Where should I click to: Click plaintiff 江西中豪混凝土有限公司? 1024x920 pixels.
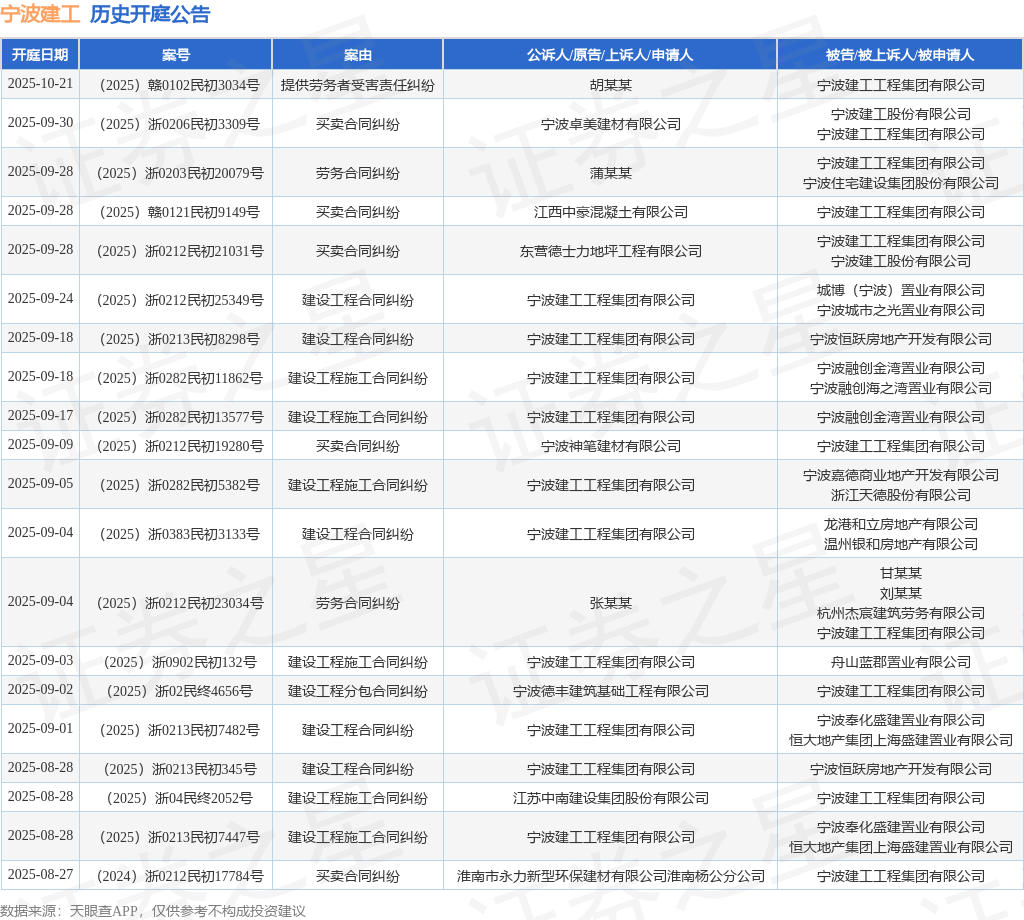click(611, 212)
